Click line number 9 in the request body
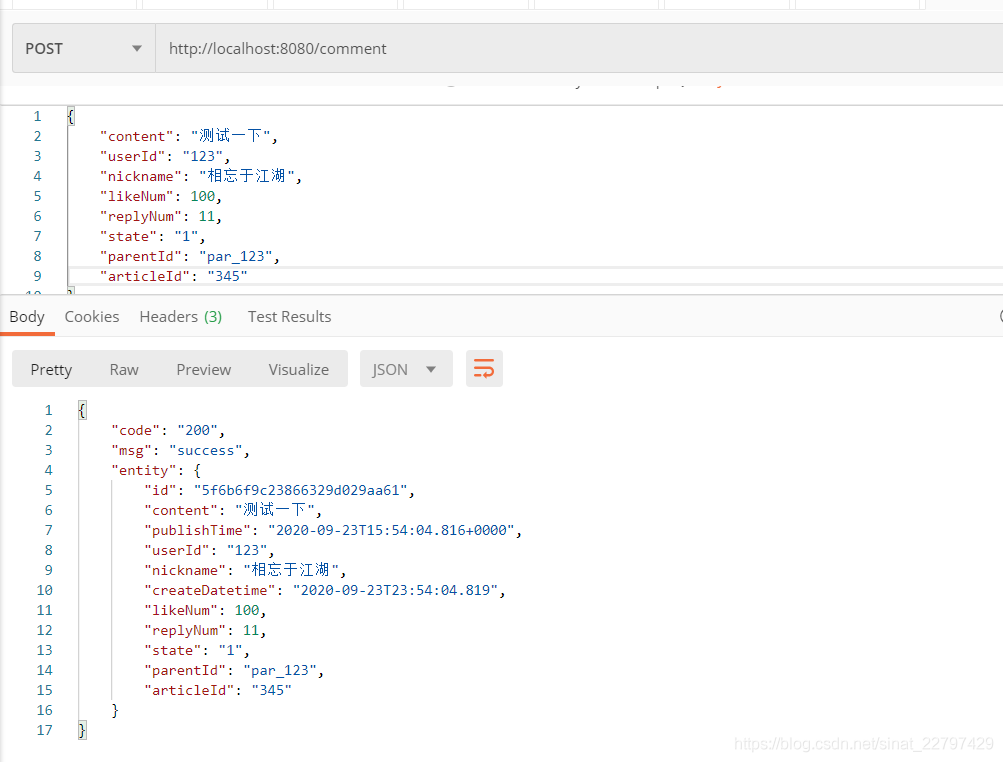Screen dimensions: 1003x762 point(37,275)
